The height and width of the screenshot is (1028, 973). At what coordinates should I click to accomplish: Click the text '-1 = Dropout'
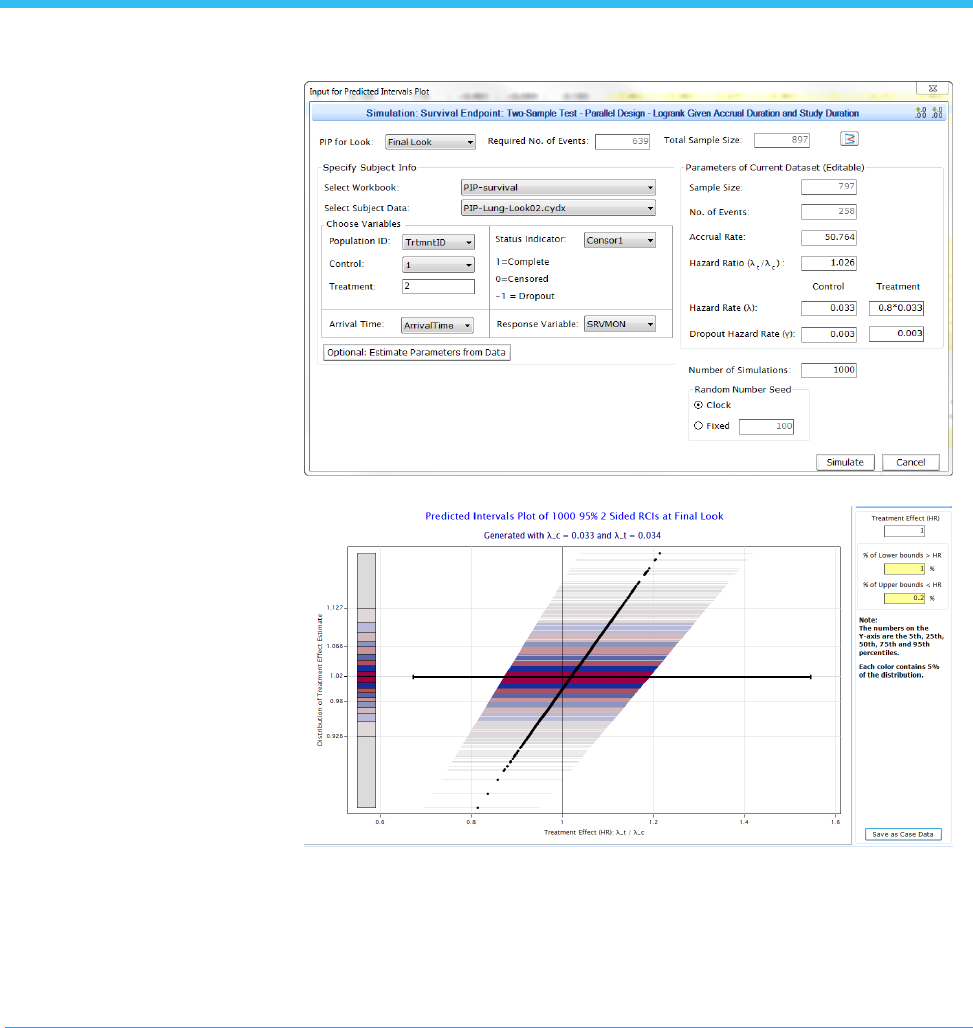pos(525,296)
